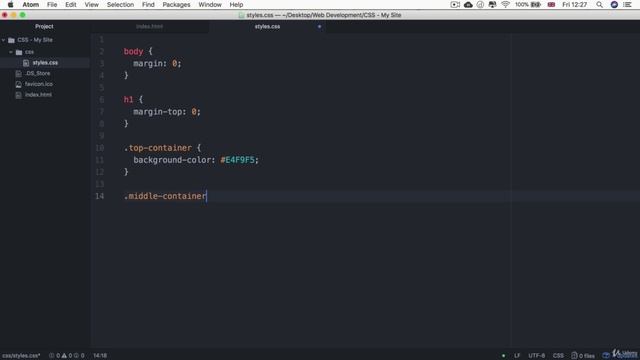
Task: Select the css folder in tree
Action: click(29, 52)
